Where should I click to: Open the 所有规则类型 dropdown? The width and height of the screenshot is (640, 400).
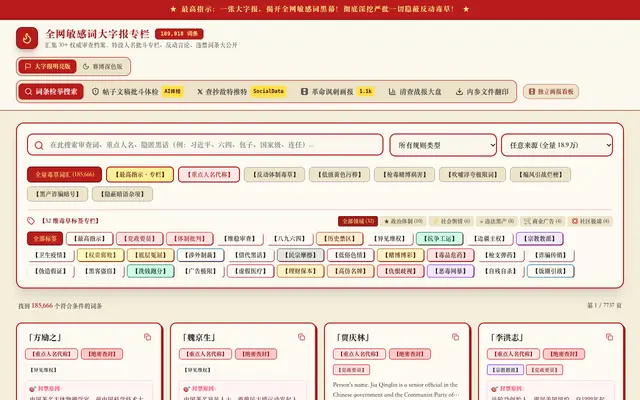pos(443,145)
